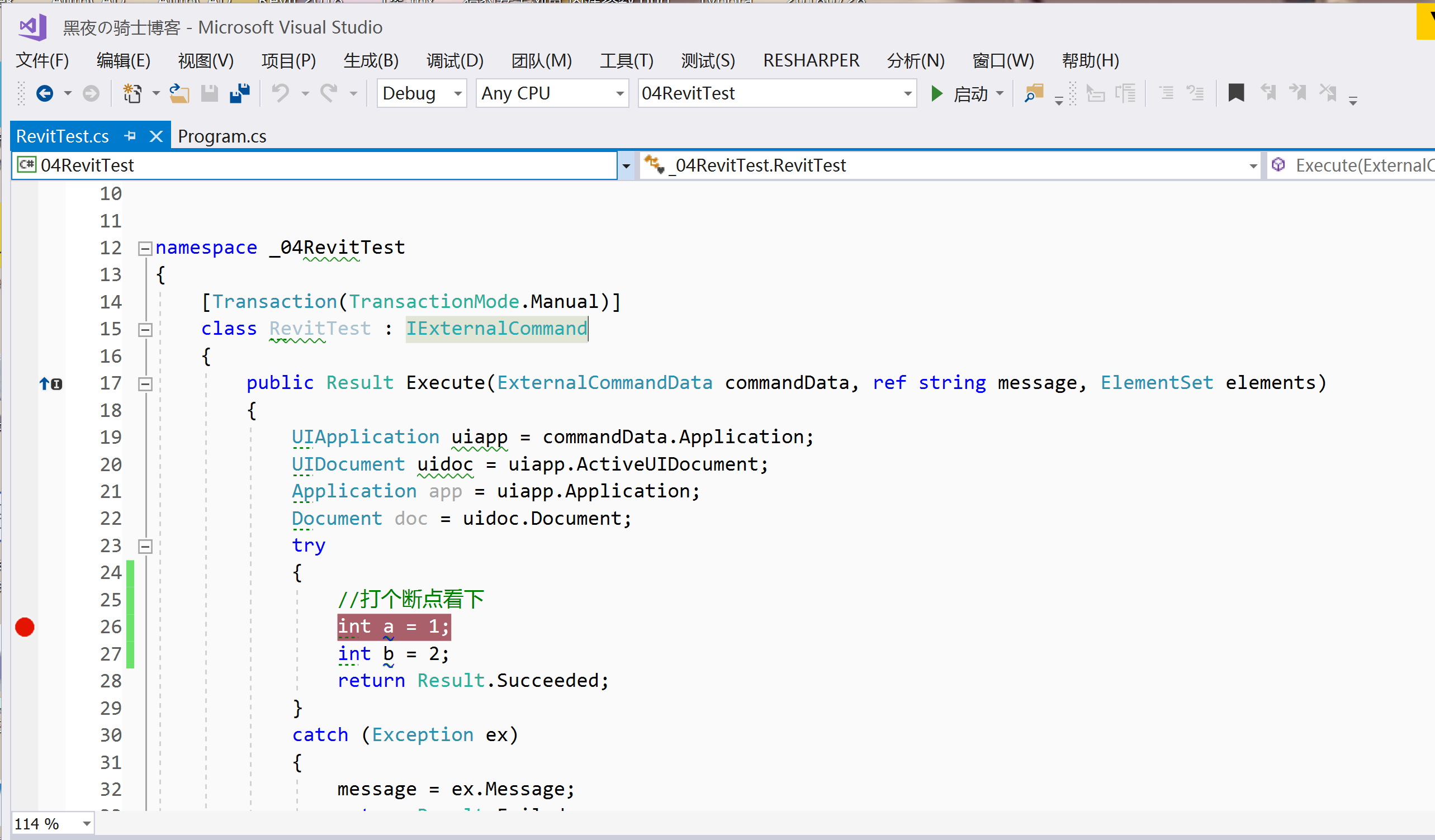Switch to the Program.cs tab

coord(222,137)
